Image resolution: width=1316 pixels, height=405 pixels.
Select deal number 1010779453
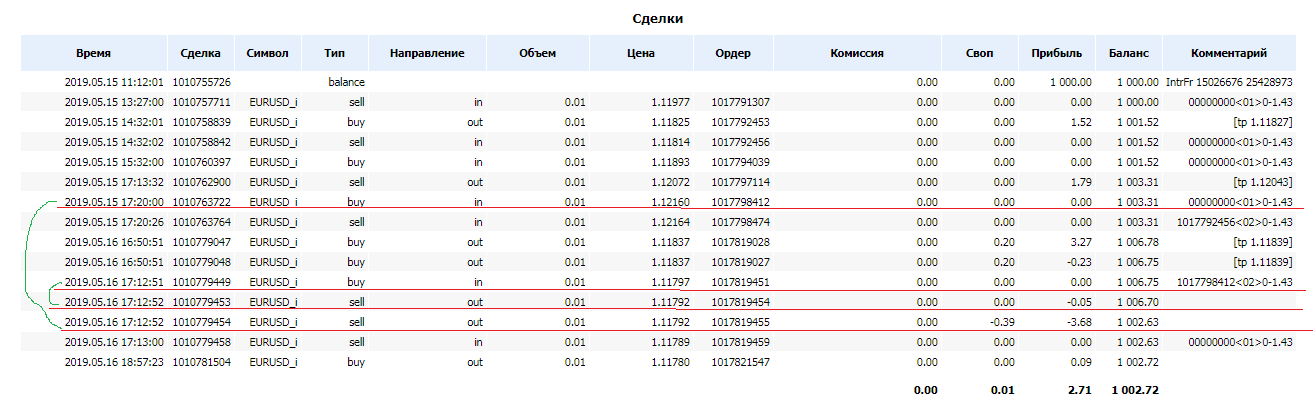coord(202,303)
